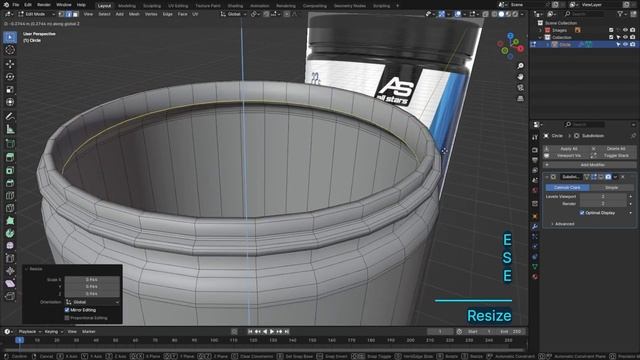Select the Select Box tool

(x=10, y=37)
